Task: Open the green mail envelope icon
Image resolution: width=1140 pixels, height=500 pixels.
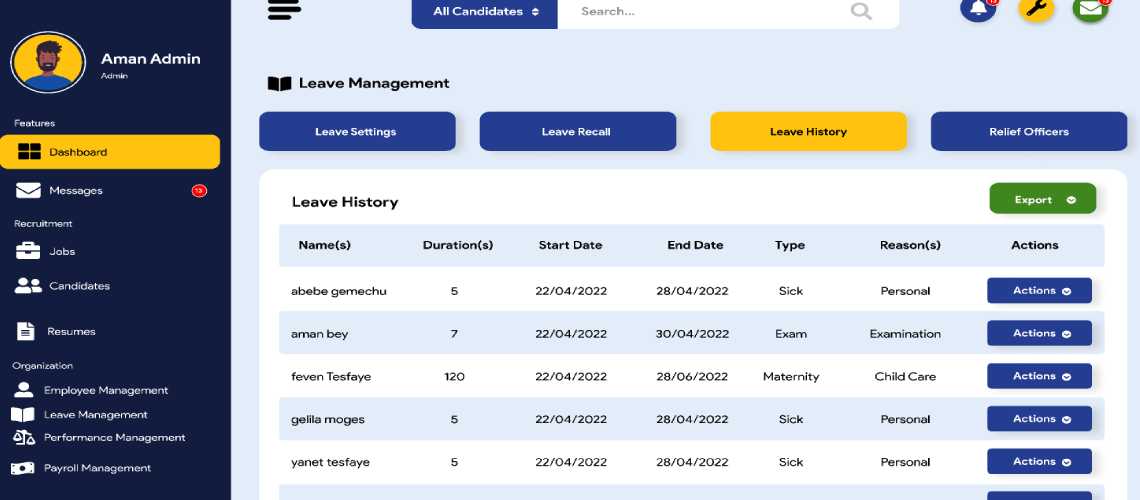Action: coord(1090,9)
